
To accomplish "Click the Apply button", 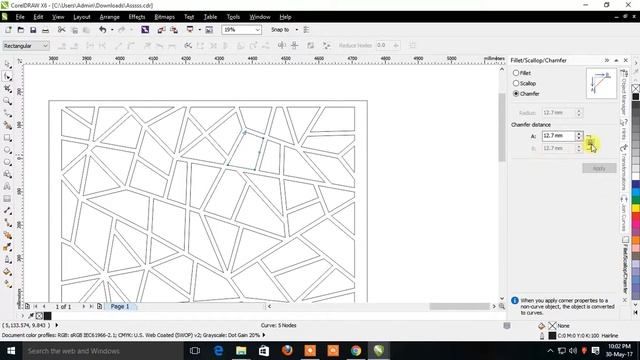I will (x=599, y=168).
